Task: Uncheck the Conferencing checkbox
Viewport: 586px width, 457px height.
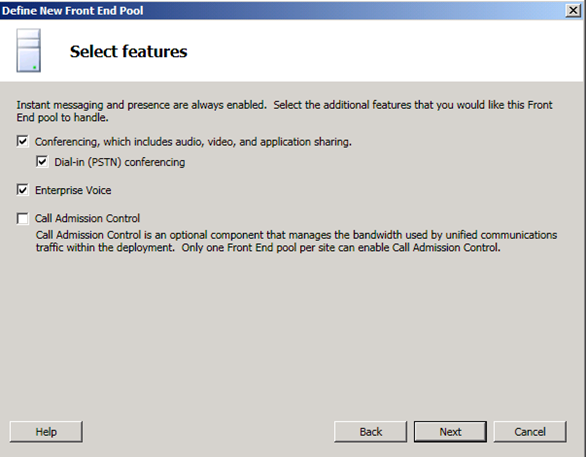Action: tap(22, 142)
